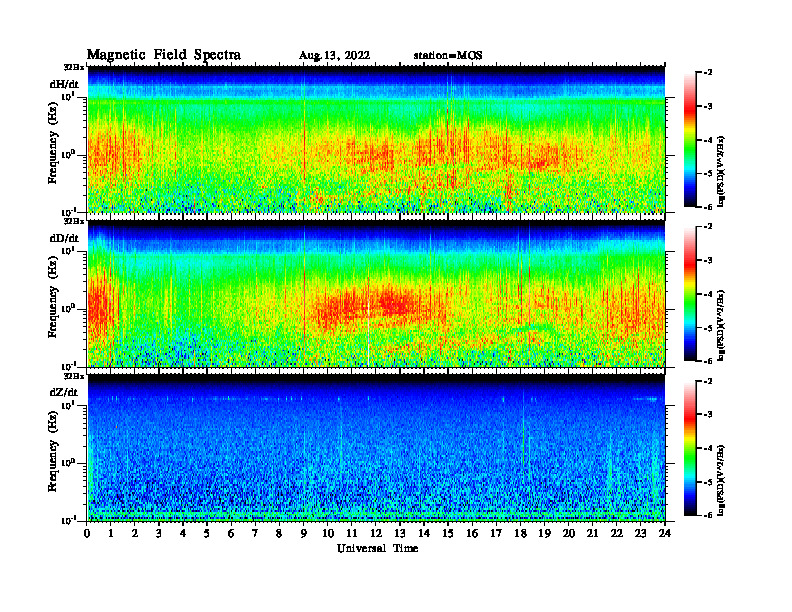This screenshot has height=612, width=792.
Task: Click the hour 10 tick label
Action: point(328,534)
